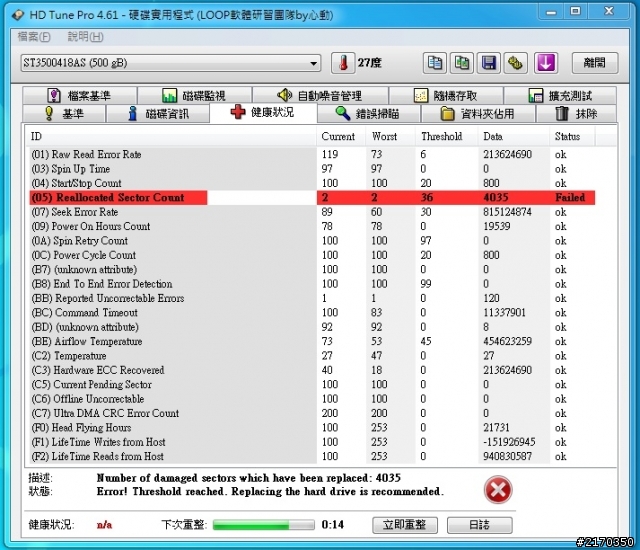Select the LifeTime Reads from Host row
Image resolution: width=640 pixels, height=550 pixels.
pos(312,456)
